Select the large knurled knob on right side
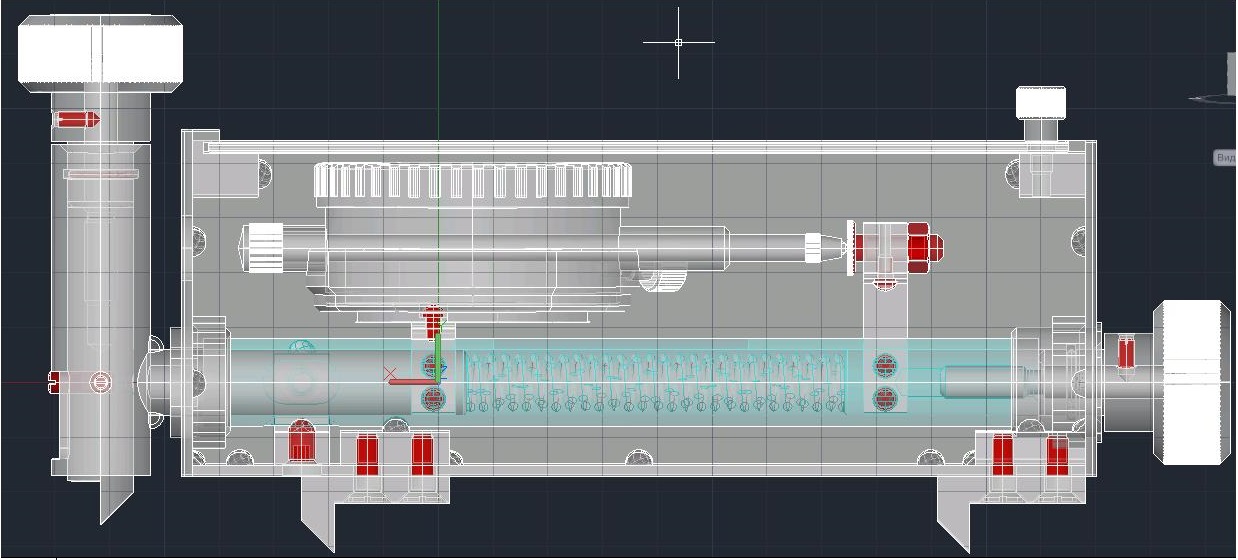The image size is (1238, 560). click(x=1192, y=381)
